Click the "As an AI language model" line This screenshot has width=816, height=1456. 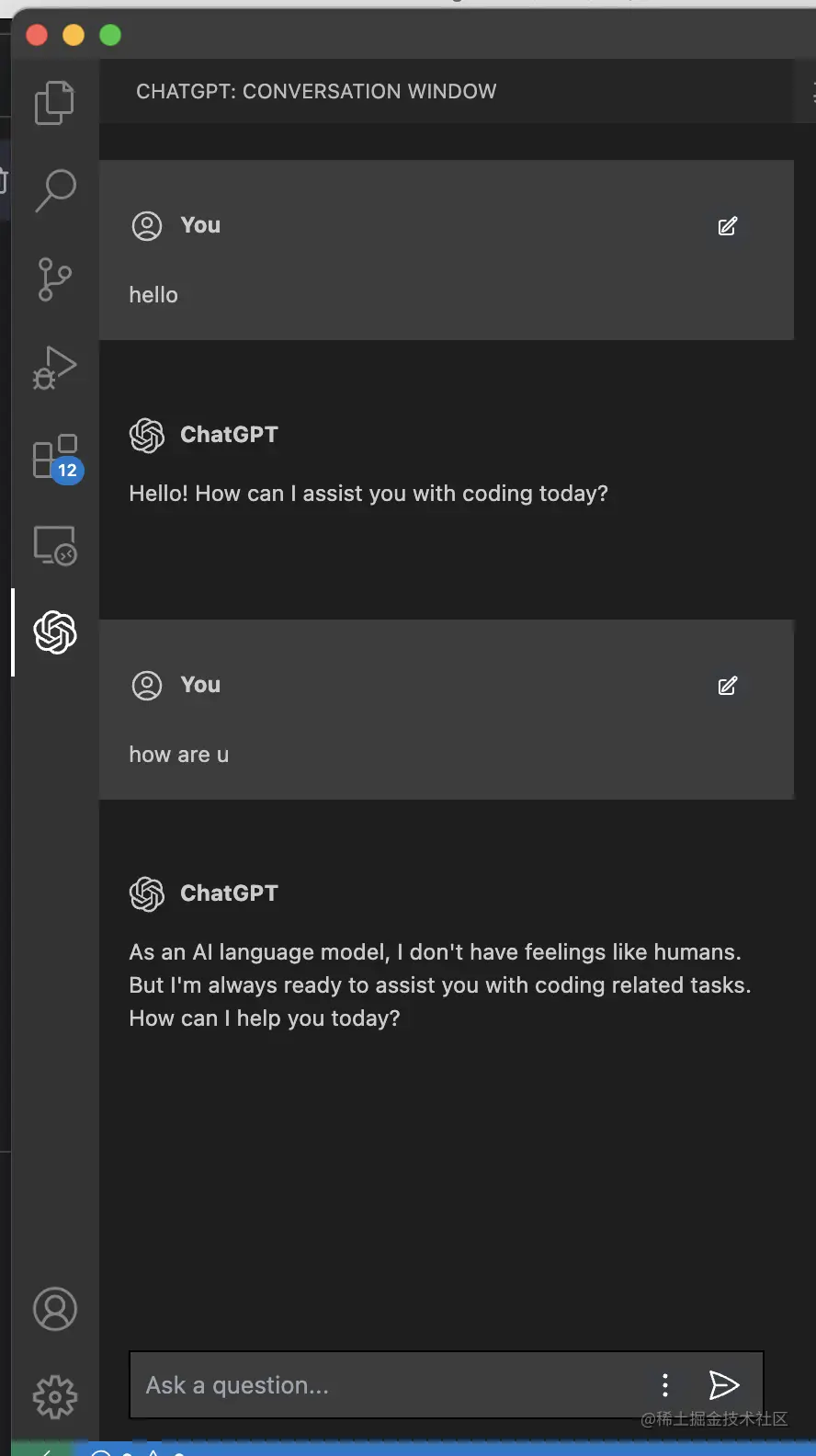point(435,952)
